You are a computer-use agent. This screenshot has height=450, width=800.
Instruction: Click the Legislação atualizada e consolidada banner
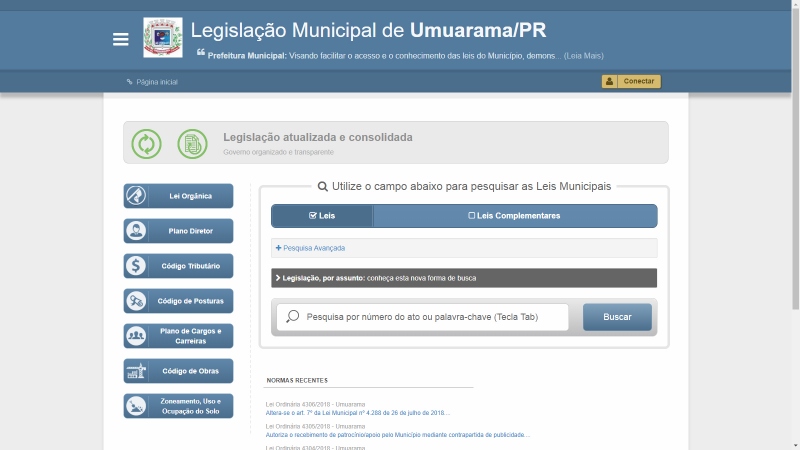click(x=396, y=142)
